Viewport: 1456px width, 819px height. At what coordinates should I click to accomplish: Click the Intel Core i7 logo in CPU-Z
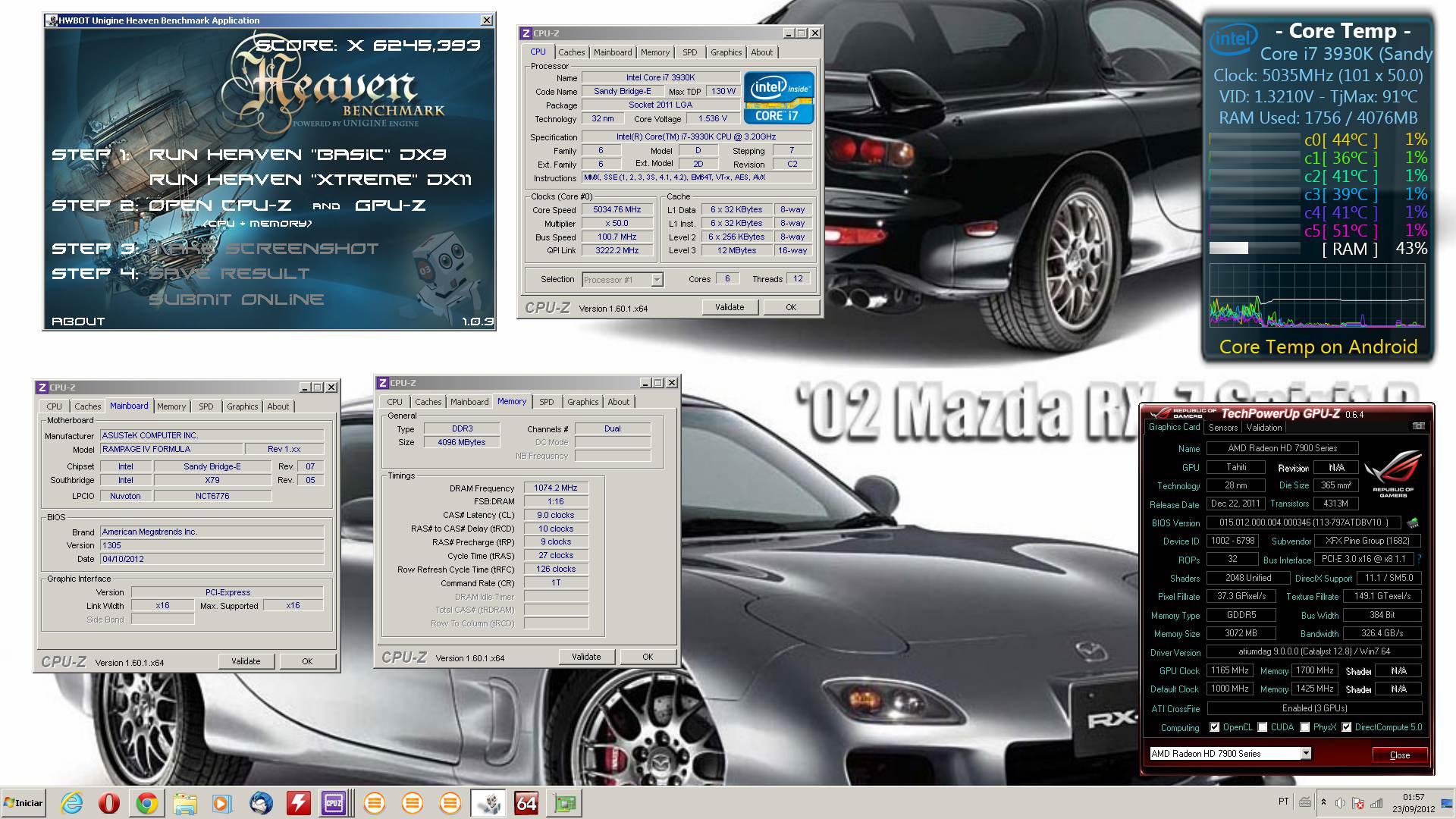point(779,98)
